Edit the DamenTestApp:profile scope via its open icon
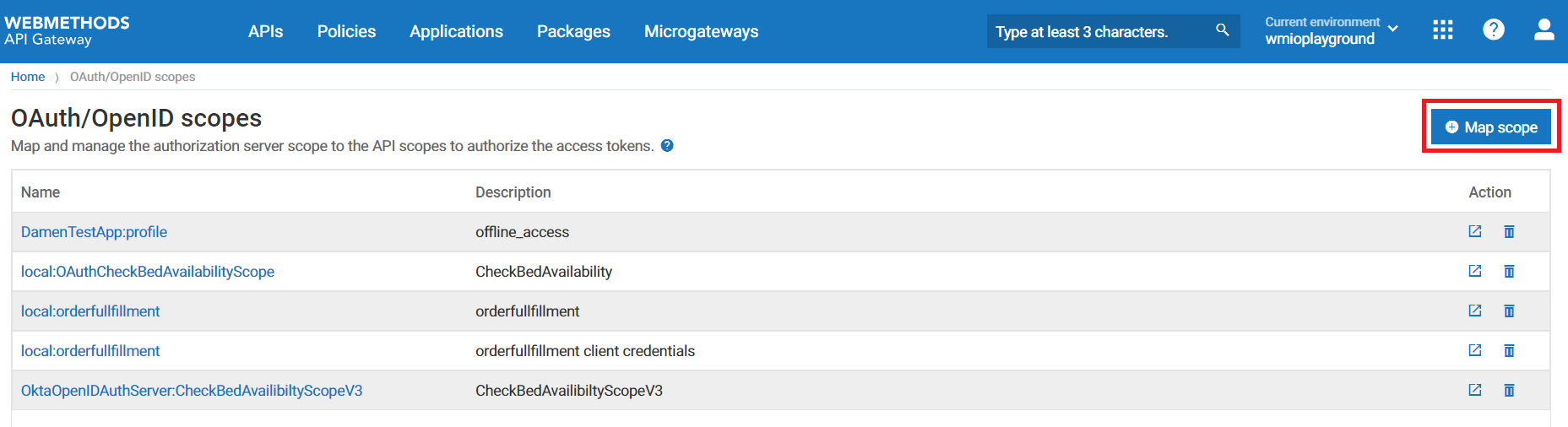Screen dimensions: 1568x427 pos(1475,231)
